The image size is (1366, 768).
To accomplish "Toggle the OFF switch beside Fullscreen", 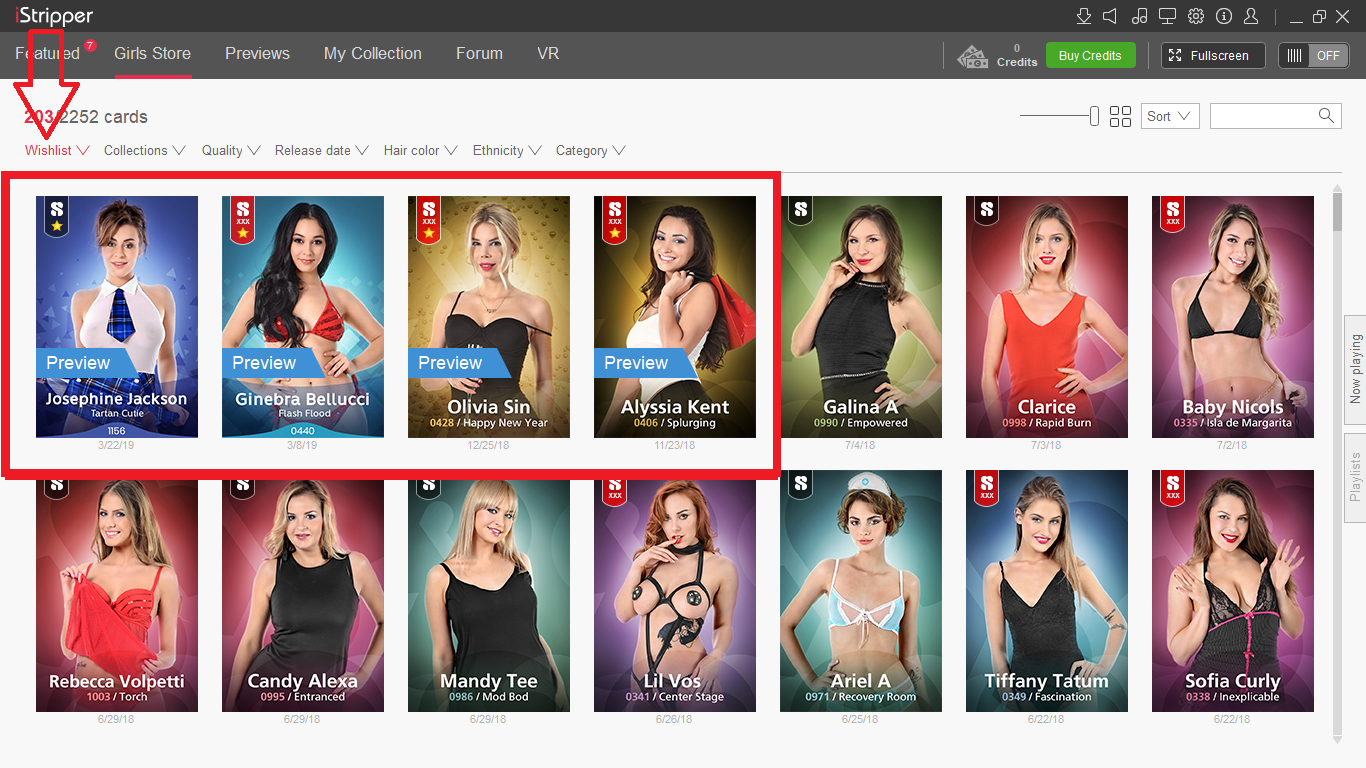I will [1313, 56].
